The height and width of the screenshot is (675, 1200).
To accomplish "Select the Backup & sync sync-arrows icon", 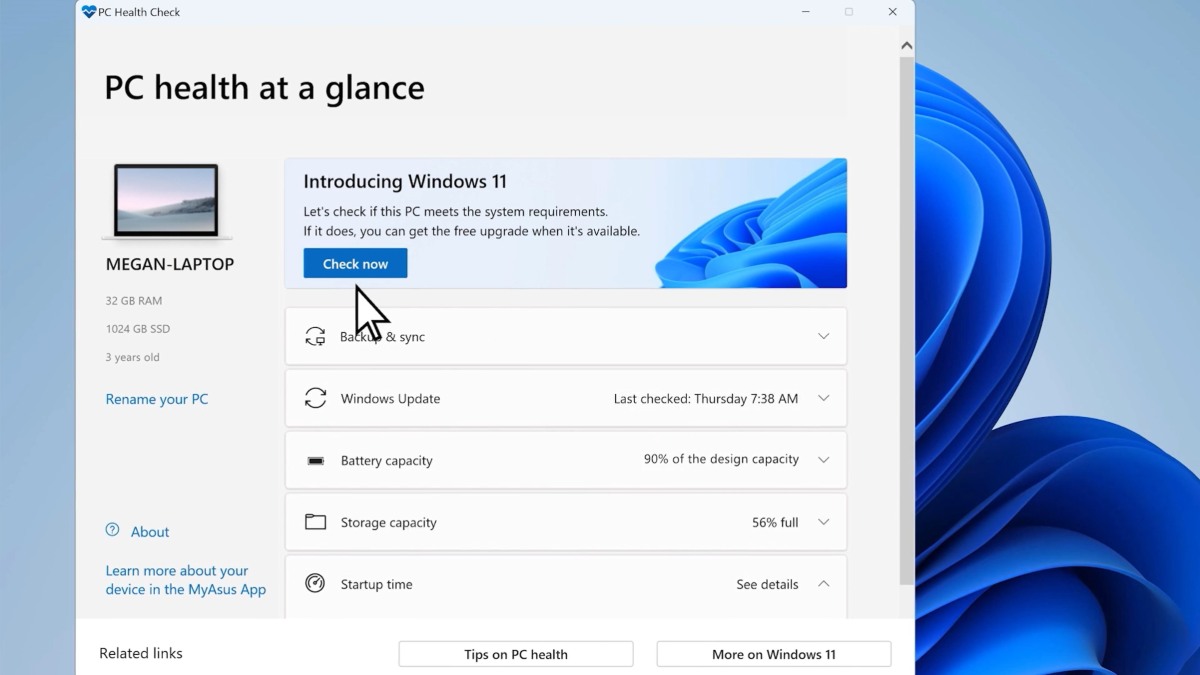I will 315,336.
